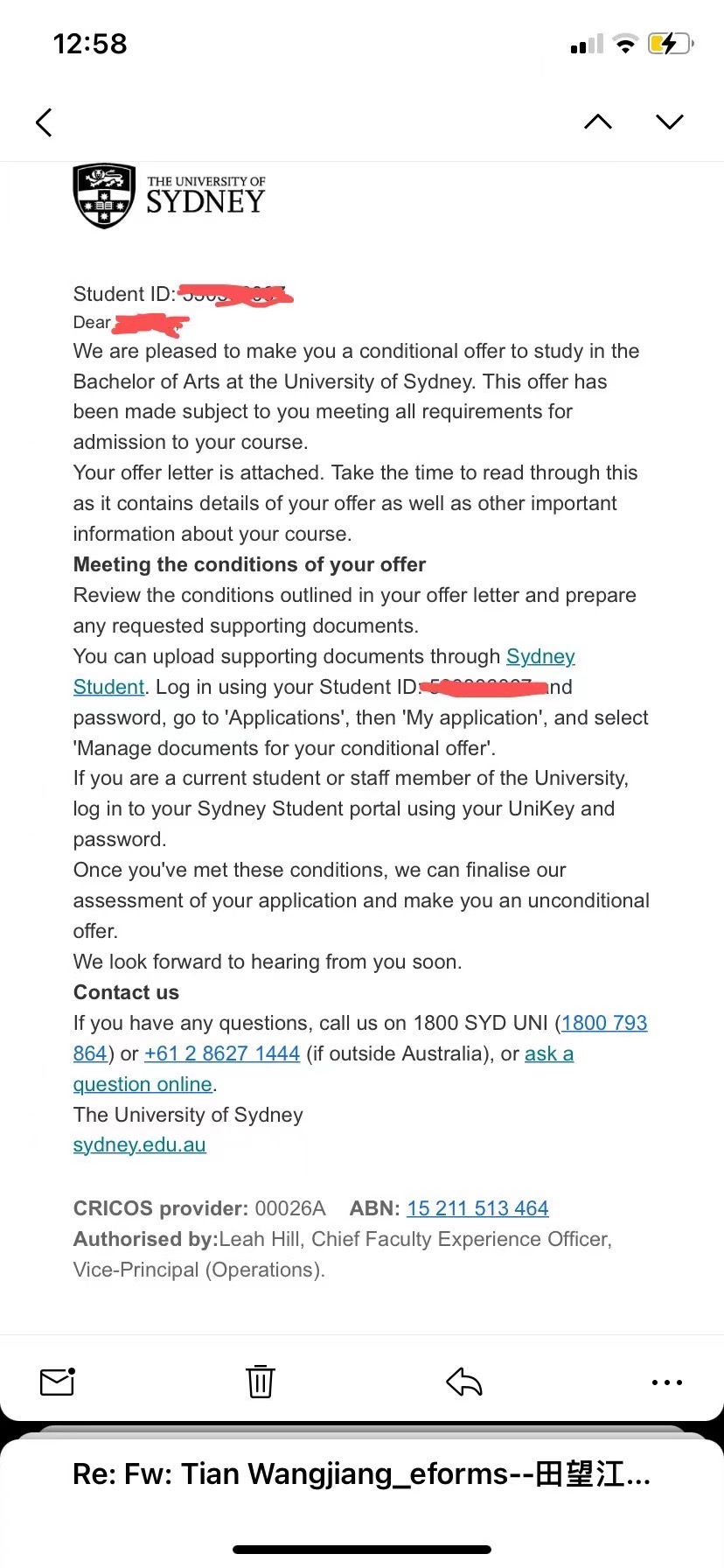Delete this email with trash icon
Screen dimensions: 724x1568
pos(261,1382)
